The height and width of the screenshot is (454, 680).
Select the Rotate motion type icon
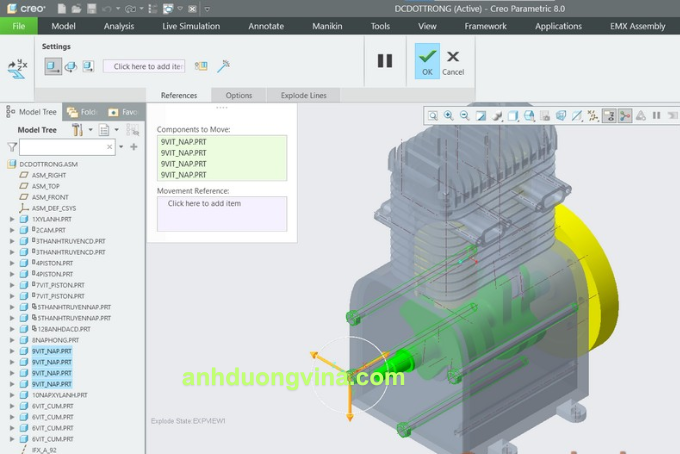point(71,66)
